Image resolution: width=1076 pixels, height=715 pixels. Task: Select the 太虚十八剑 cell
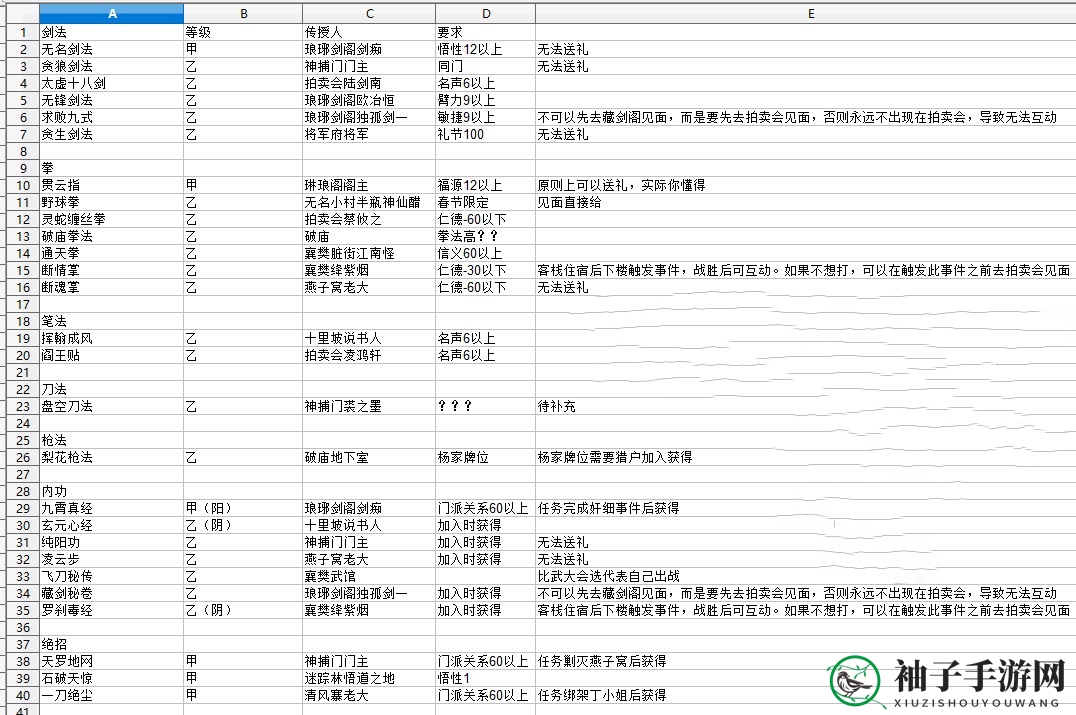[x=111, y=84]
